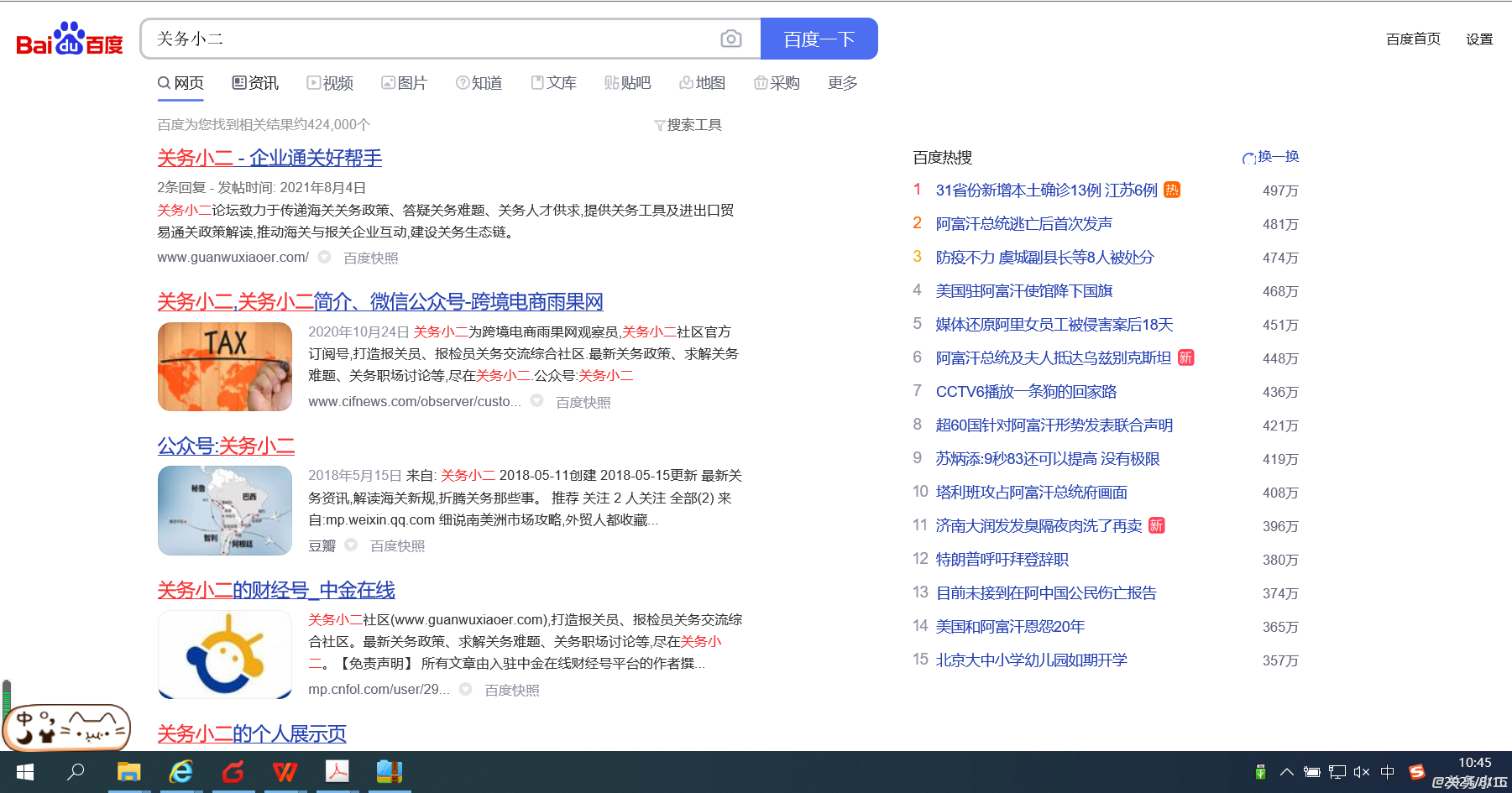
Task: Open hot search 阿富汗总统及夫人抵达乌兹别克斯坦
Action: (x=1053, y=358)
